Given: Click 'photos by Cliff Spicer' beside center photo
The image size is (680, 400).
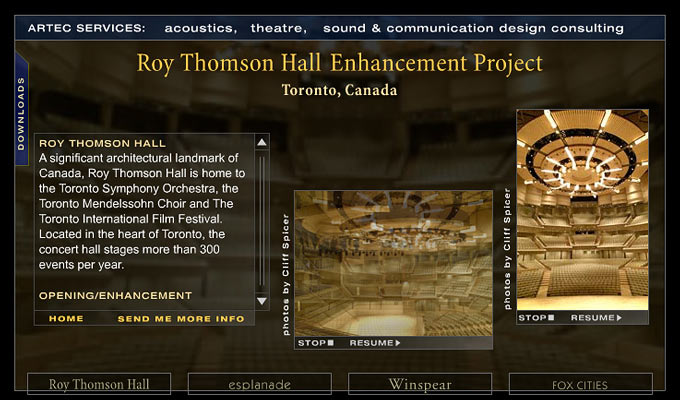Looking at the screenshot, I should (x=285, y=274).
